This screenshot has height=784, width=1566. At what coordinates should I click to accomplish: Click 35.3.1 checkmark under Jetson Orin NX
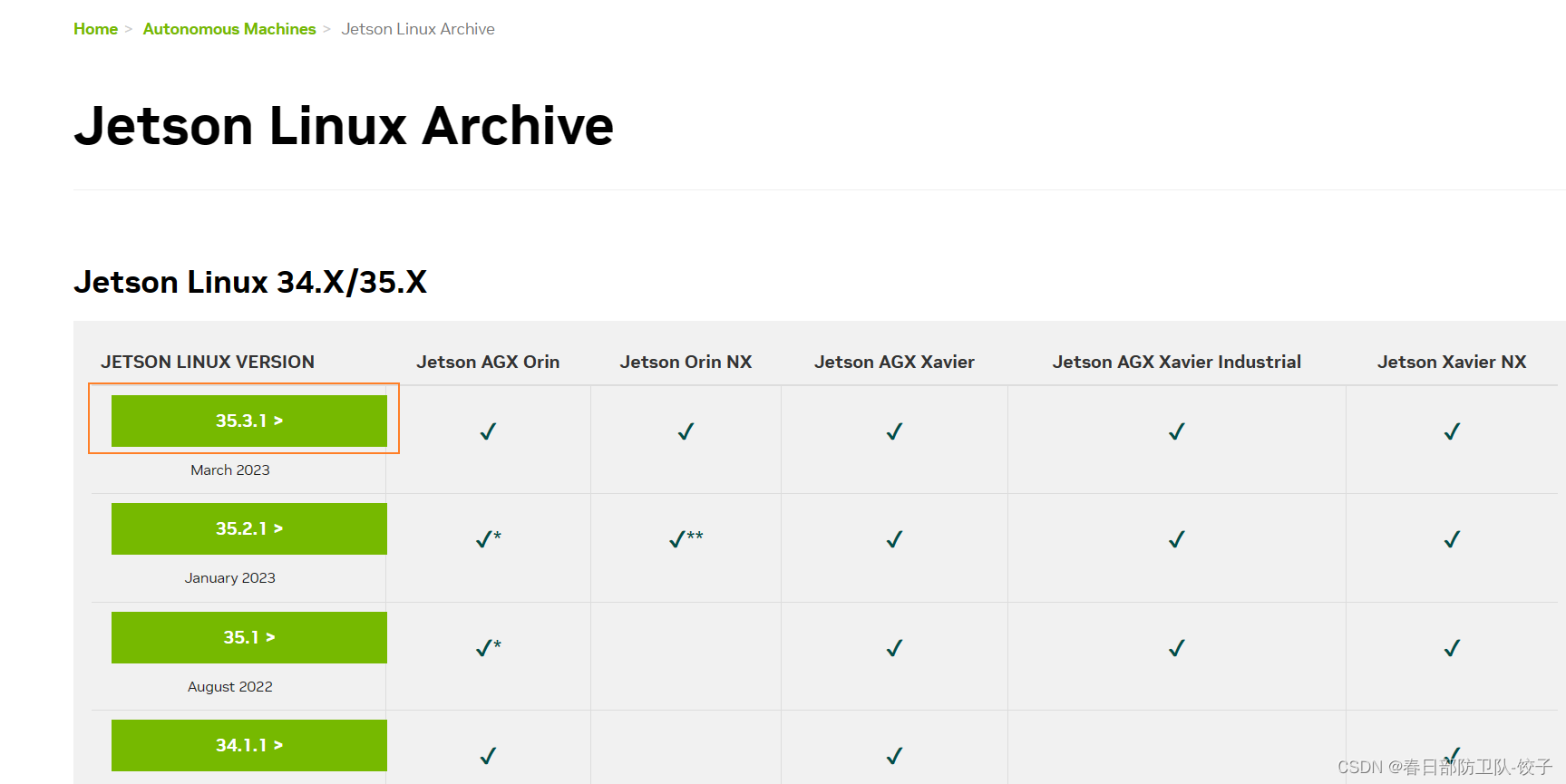[x=686, y=431]
